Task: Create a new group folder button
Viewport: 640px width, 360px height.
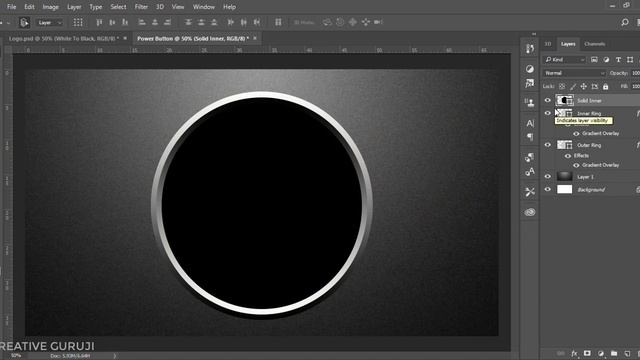Action: pos(614,353)
